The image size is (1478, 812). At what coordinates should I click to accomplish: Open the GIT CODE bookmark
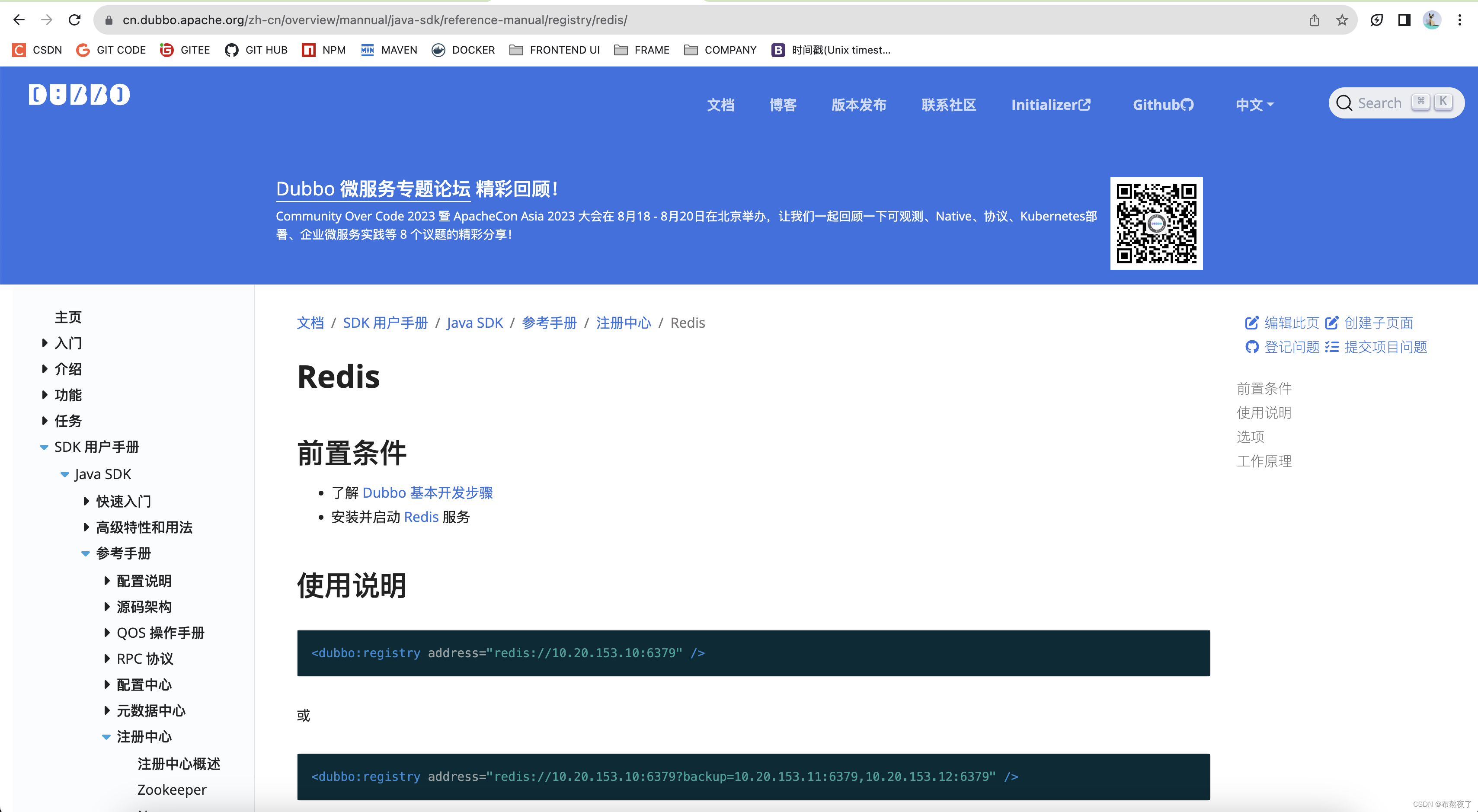111,50
